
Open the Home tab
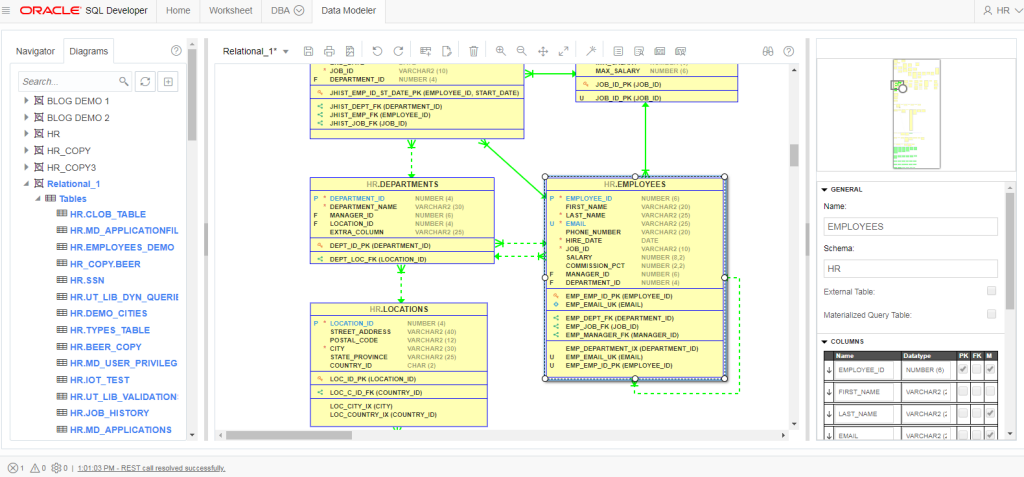coord(178,11)
